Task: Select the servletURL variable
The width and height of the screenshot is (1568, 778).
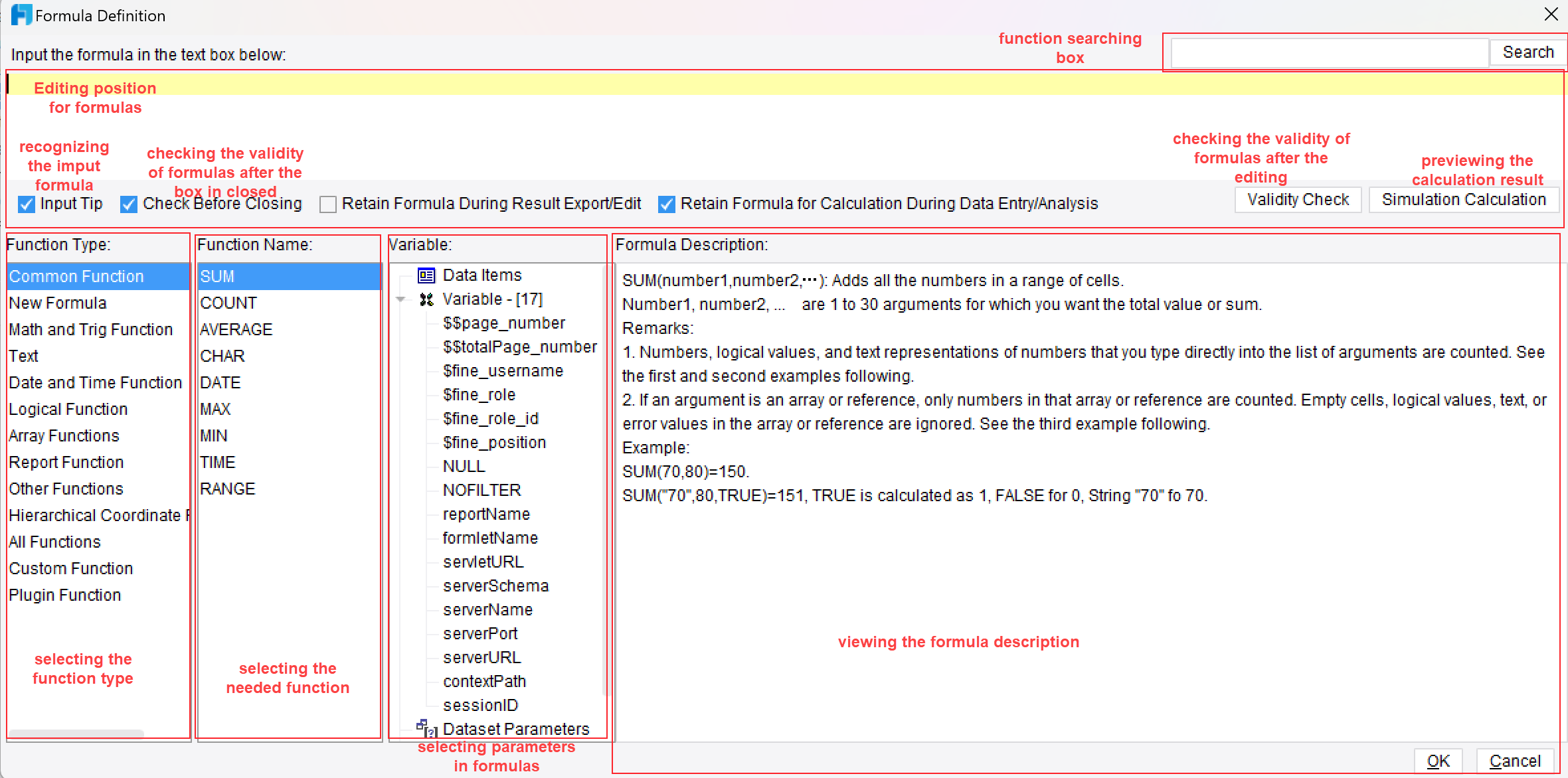Action: (x=483, y=562)
